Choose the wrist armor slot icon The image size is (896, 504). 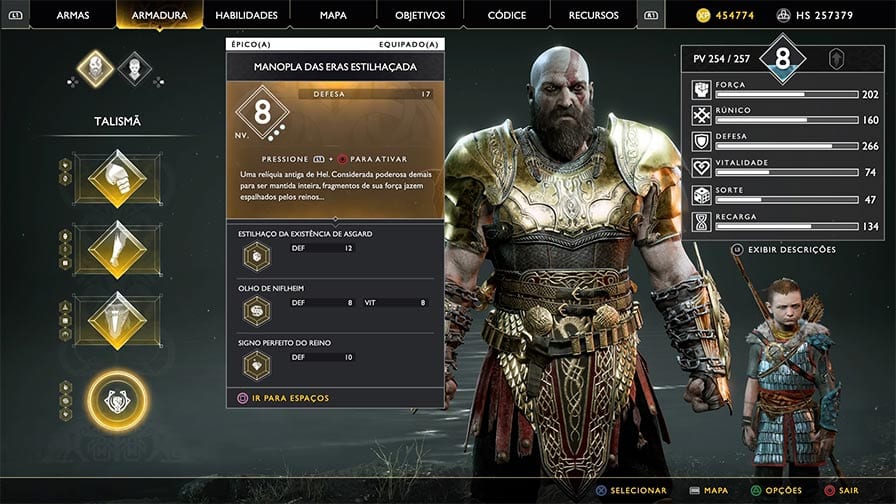pos(117,250)
